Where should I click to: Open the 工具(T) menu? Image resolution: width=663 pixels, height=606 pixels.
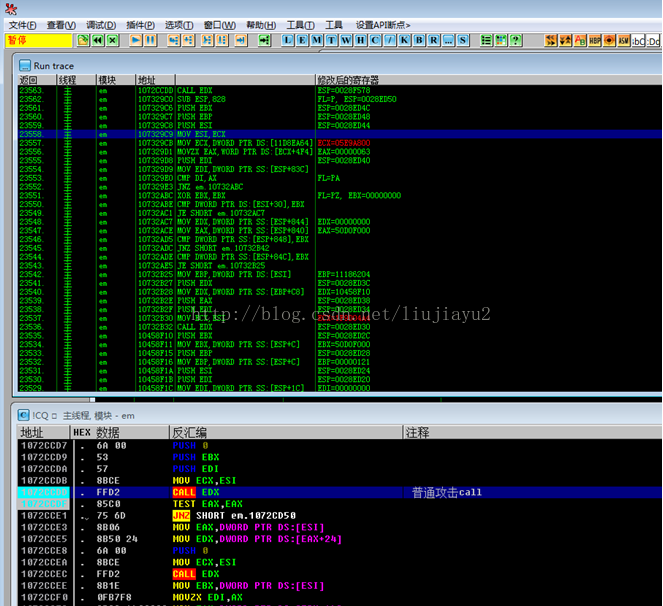(x=300, y=25)
